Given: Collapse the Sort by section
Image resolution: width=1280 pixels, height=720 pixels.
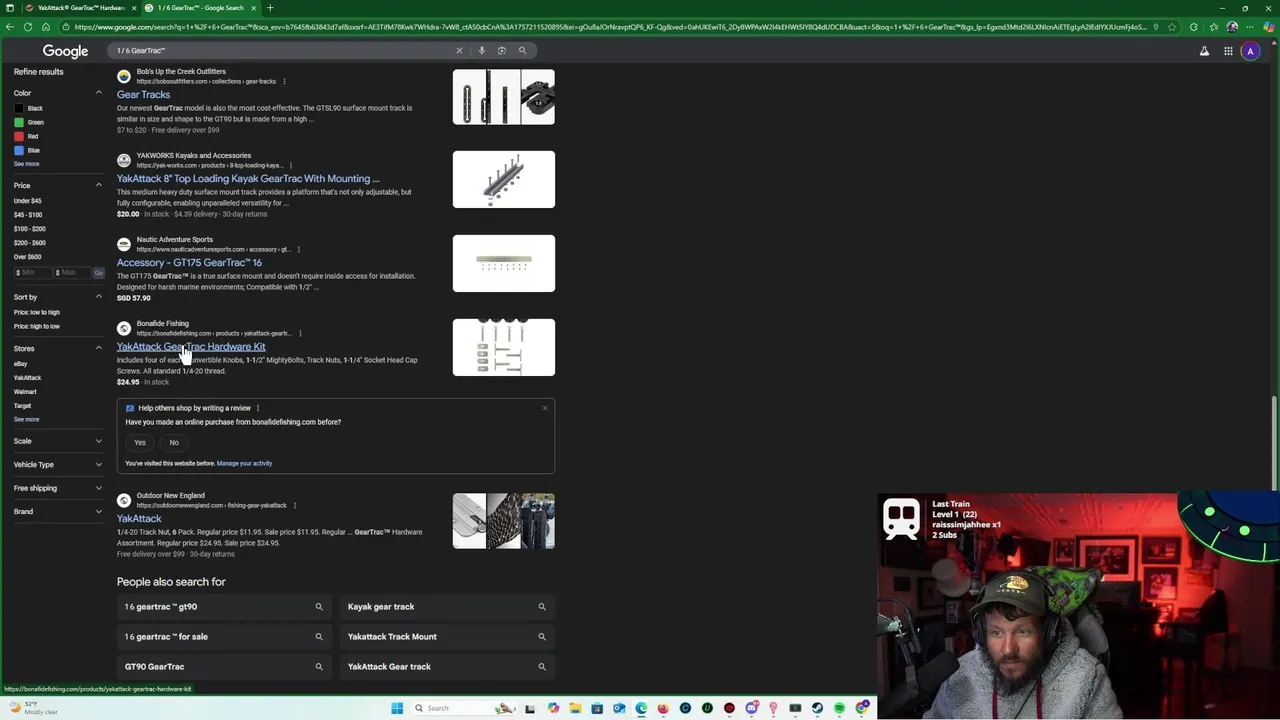Looking at the screenshot, I should click(98, 297).
